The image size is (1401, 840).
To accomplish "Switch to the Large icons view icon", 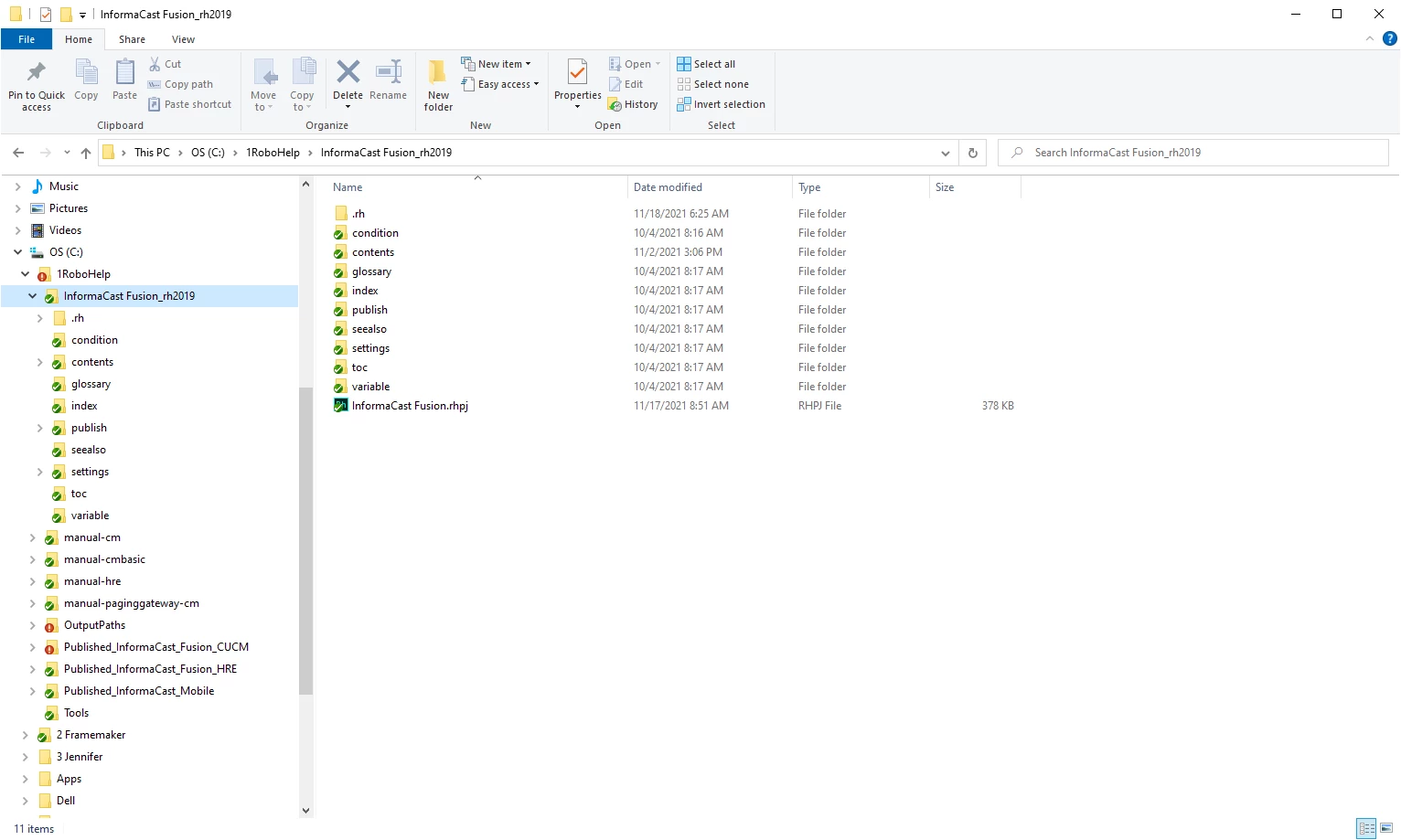I will point(1386,828).
